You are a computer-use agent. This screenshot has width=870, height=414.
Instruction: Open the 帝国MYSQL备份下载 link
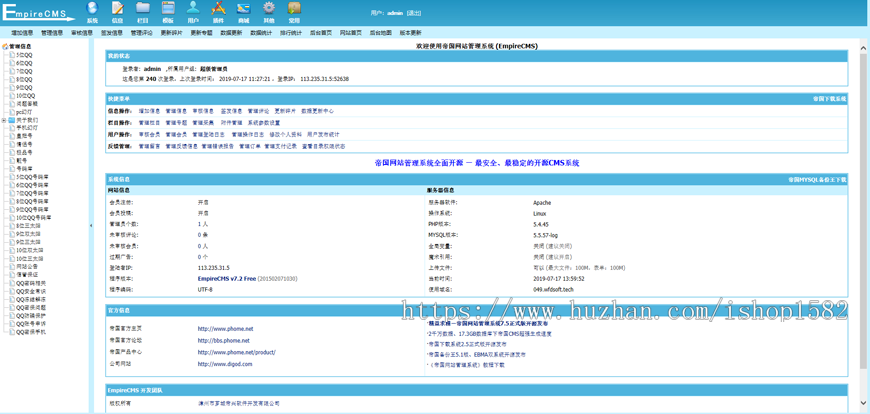(x=816, y=180)
